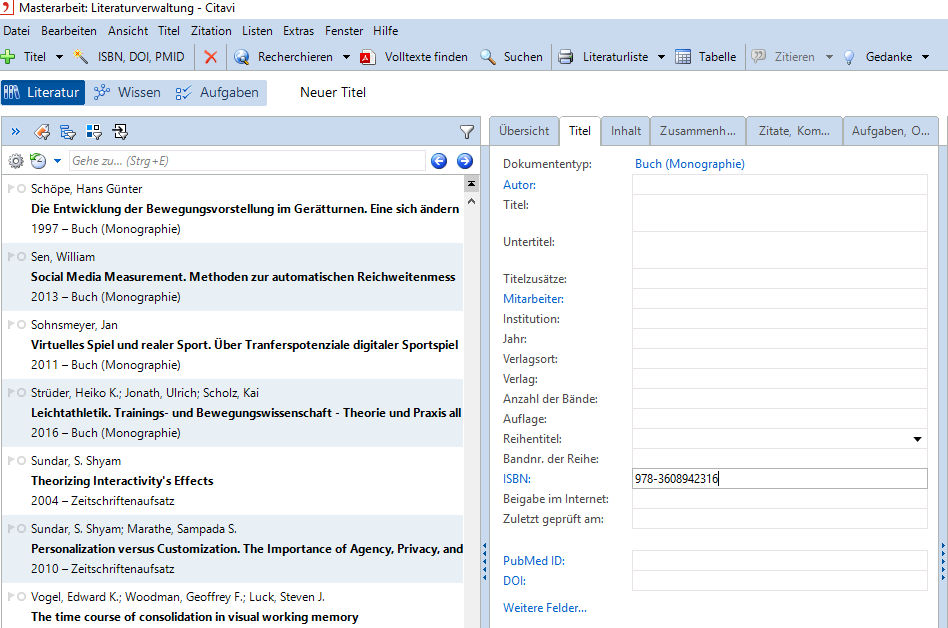
Task: Click the Autor field label link
Action: point(519,185)
